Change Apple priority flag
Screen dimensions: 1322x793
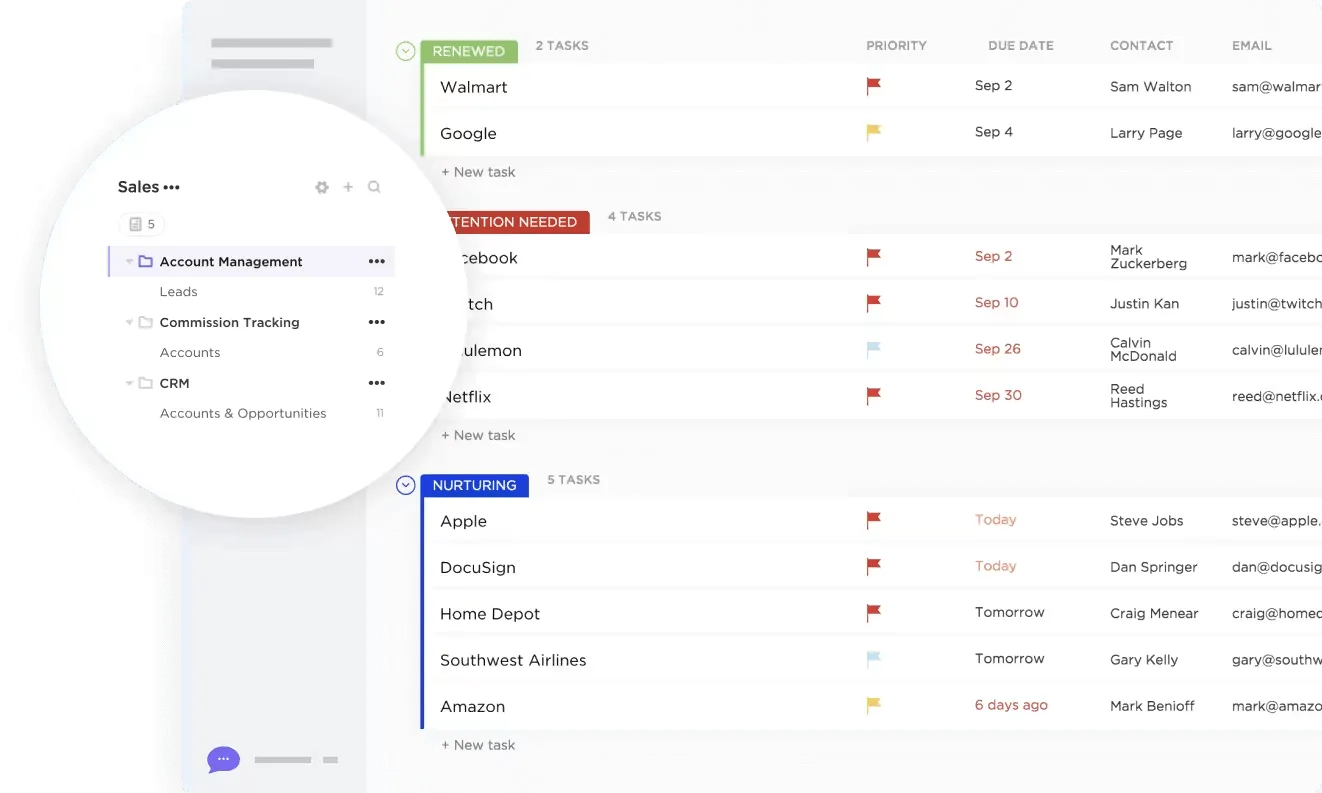(x=873, y=520)
